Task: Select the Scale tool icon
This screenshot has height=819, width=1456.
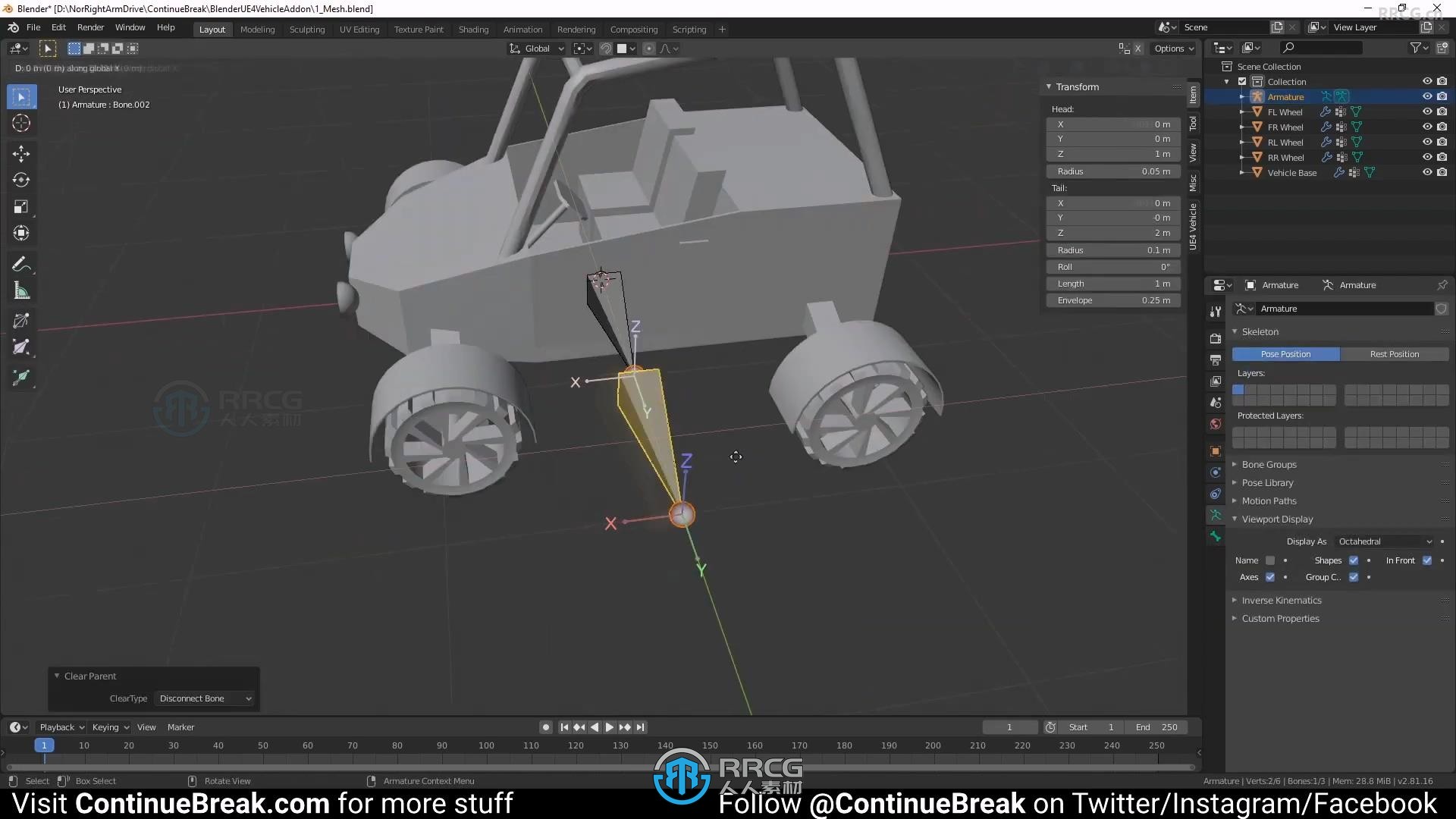Action: pos(22,207)
